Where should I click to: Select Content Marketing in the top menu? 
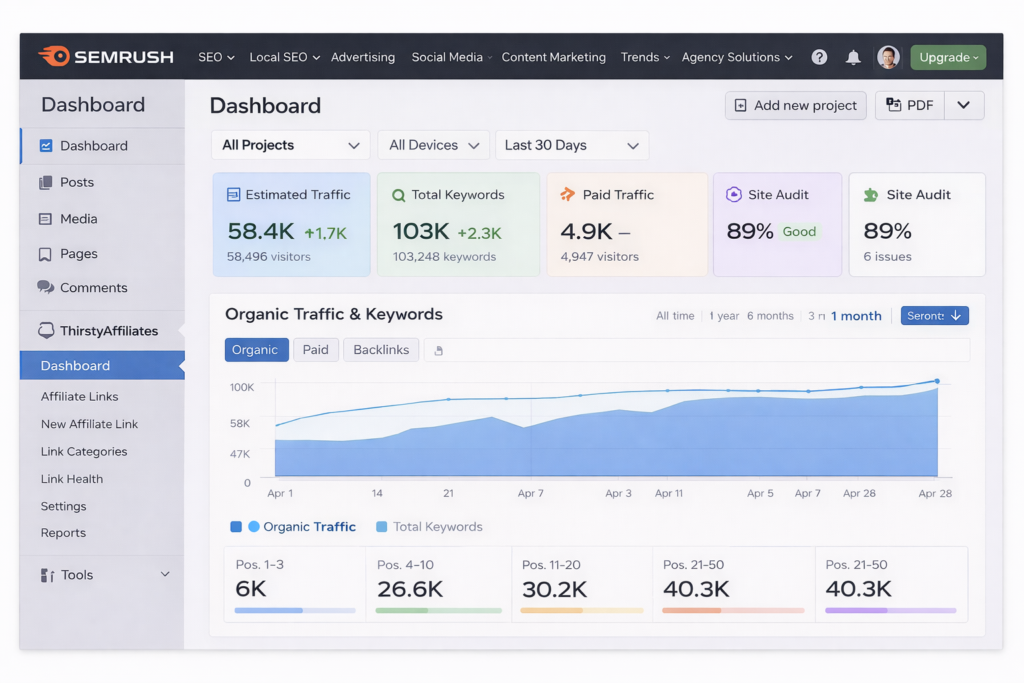click(554, 57)
